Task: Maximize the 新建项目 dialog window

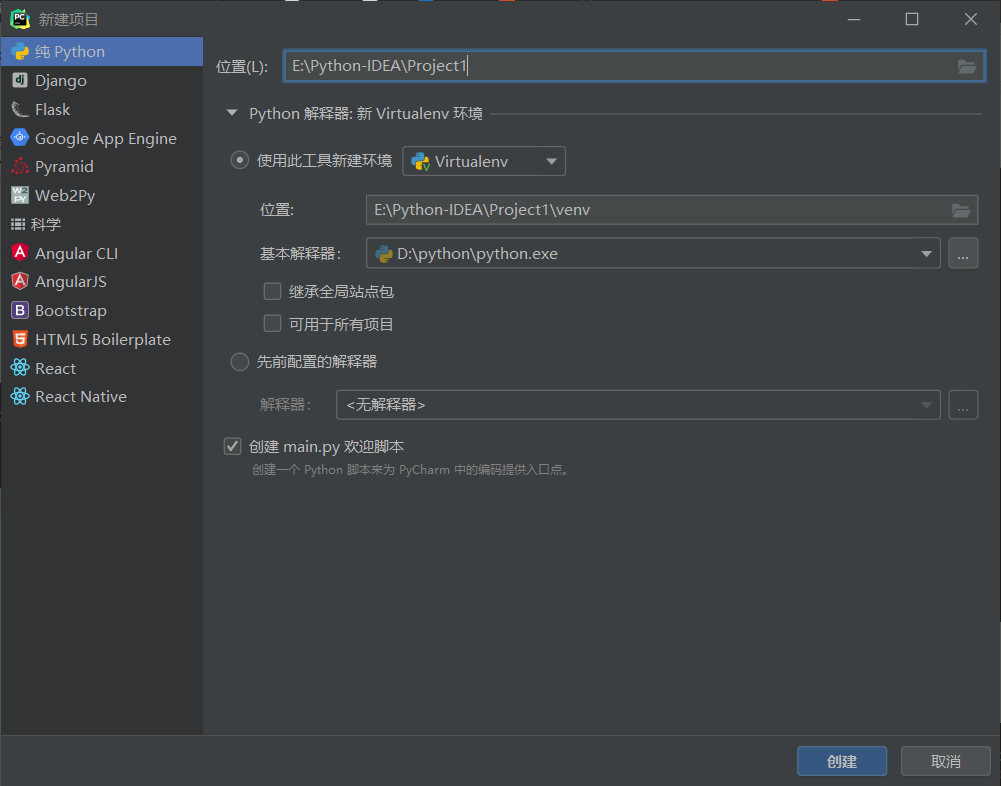Action: point(912,19)
